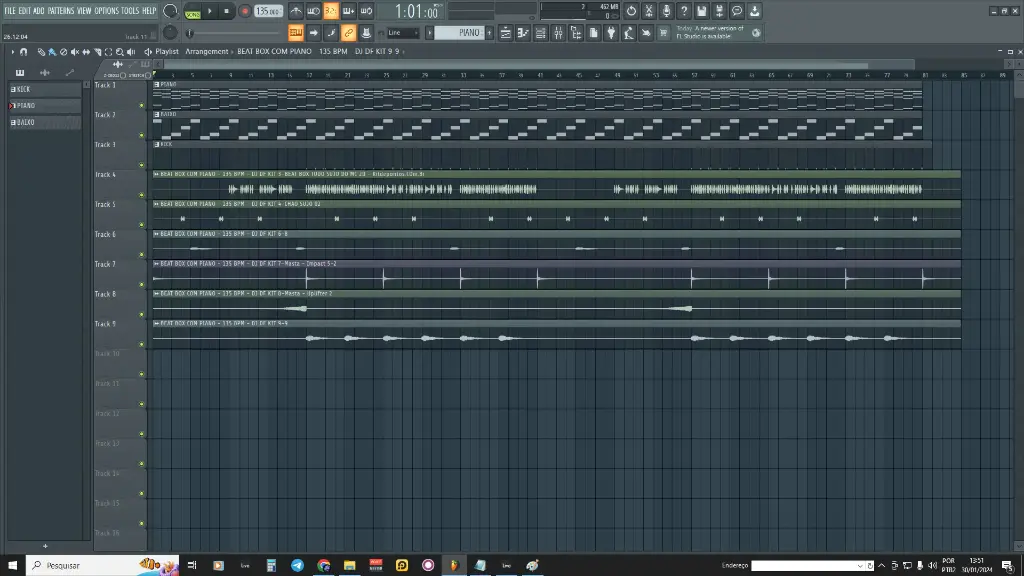Toggle wait for input to start playing
This screenshot has height=576, width=1024.
313,11
